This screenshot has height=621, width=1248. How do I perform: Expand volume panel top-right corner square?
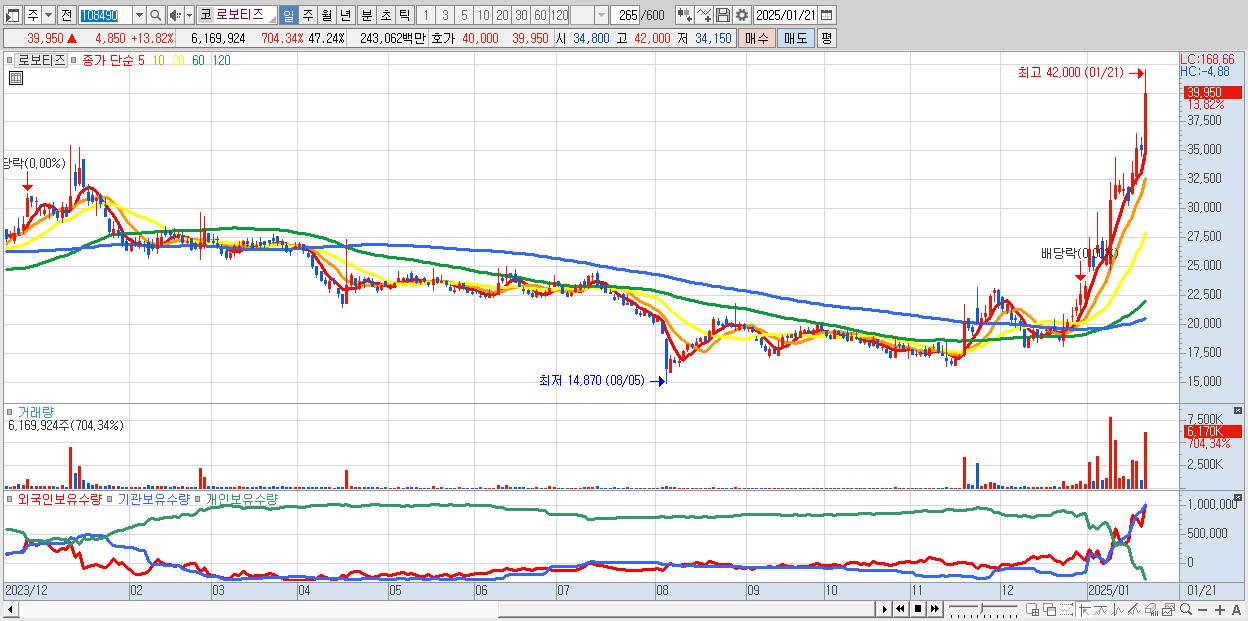pos(1240,410)
